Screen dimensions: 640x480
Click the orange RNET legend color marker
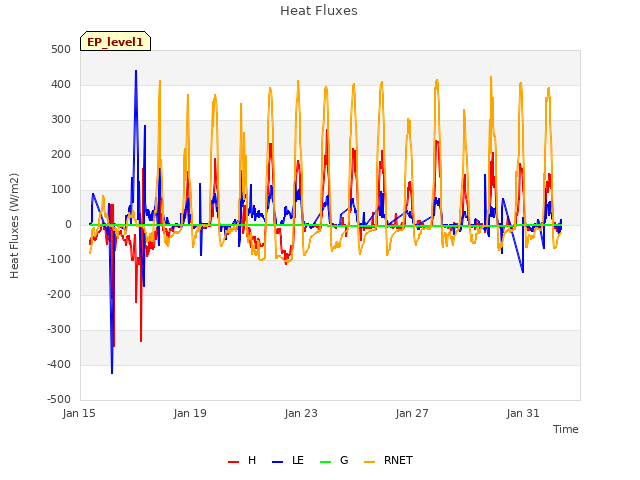click(x=370, y=462)
